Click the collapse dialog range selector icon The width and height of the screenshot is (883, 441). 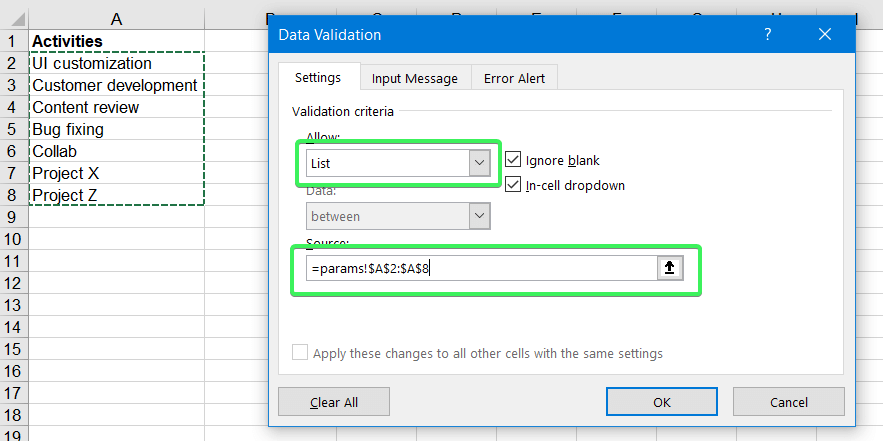670,268
